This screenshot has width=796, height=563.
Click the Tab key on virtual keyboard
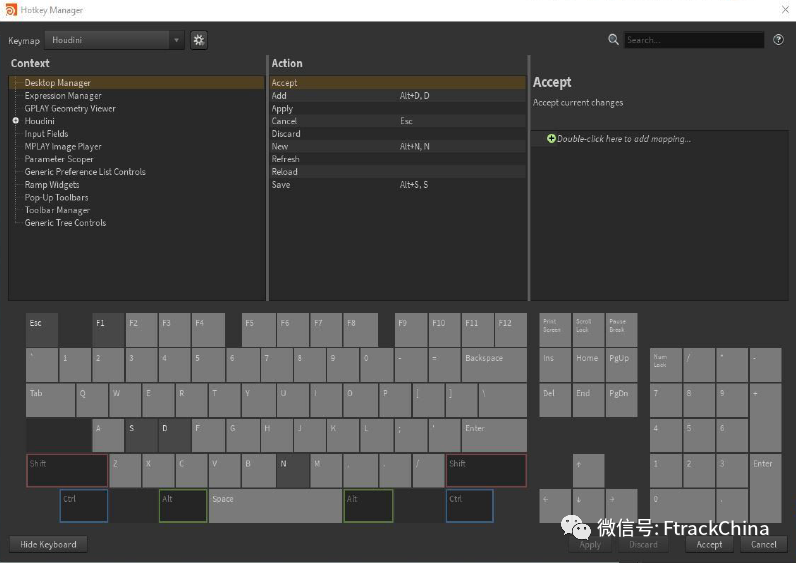(x=50, y=400)
